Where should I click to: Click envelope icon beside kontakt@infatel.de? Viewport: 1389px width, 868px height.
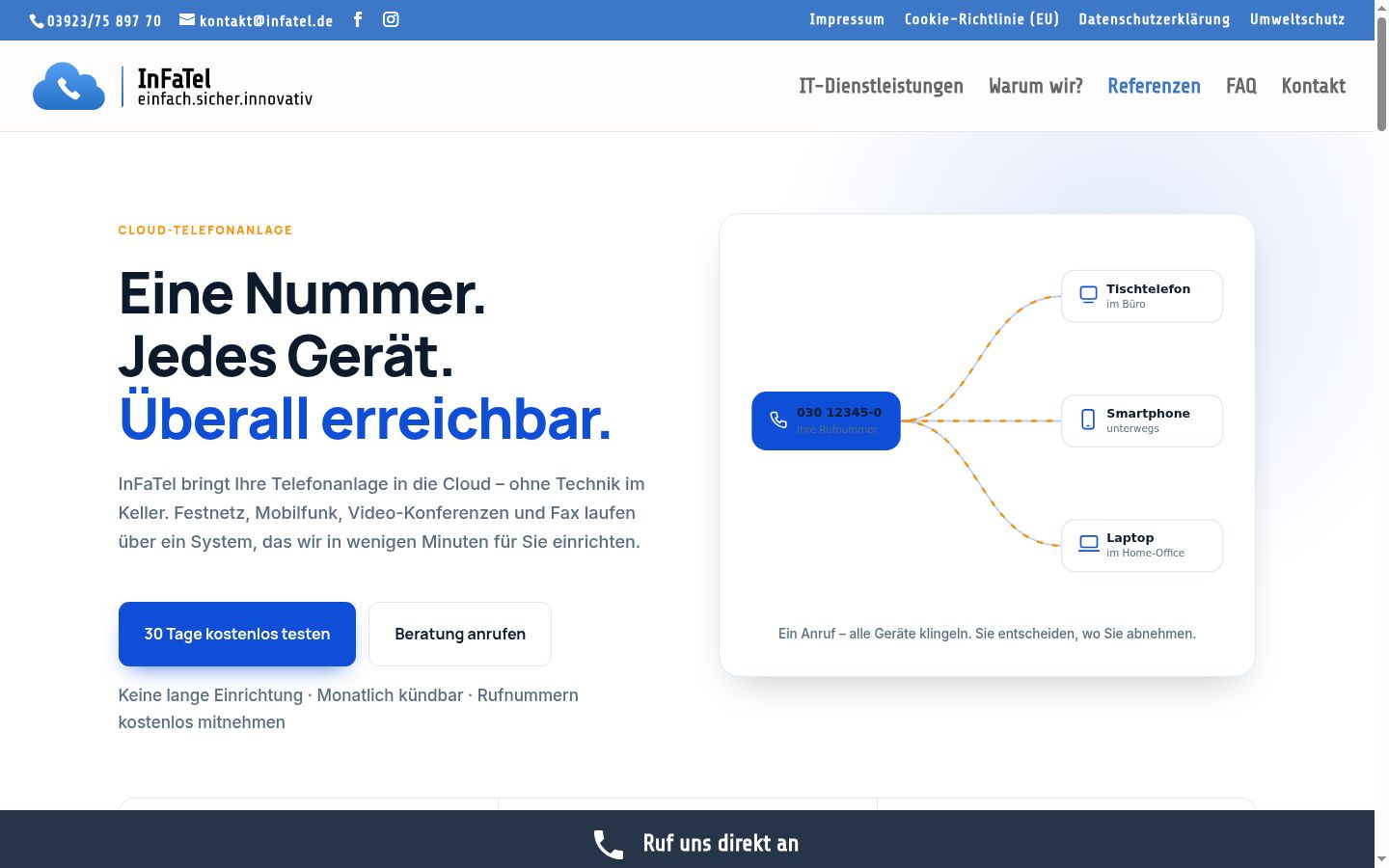coord(187,19)
